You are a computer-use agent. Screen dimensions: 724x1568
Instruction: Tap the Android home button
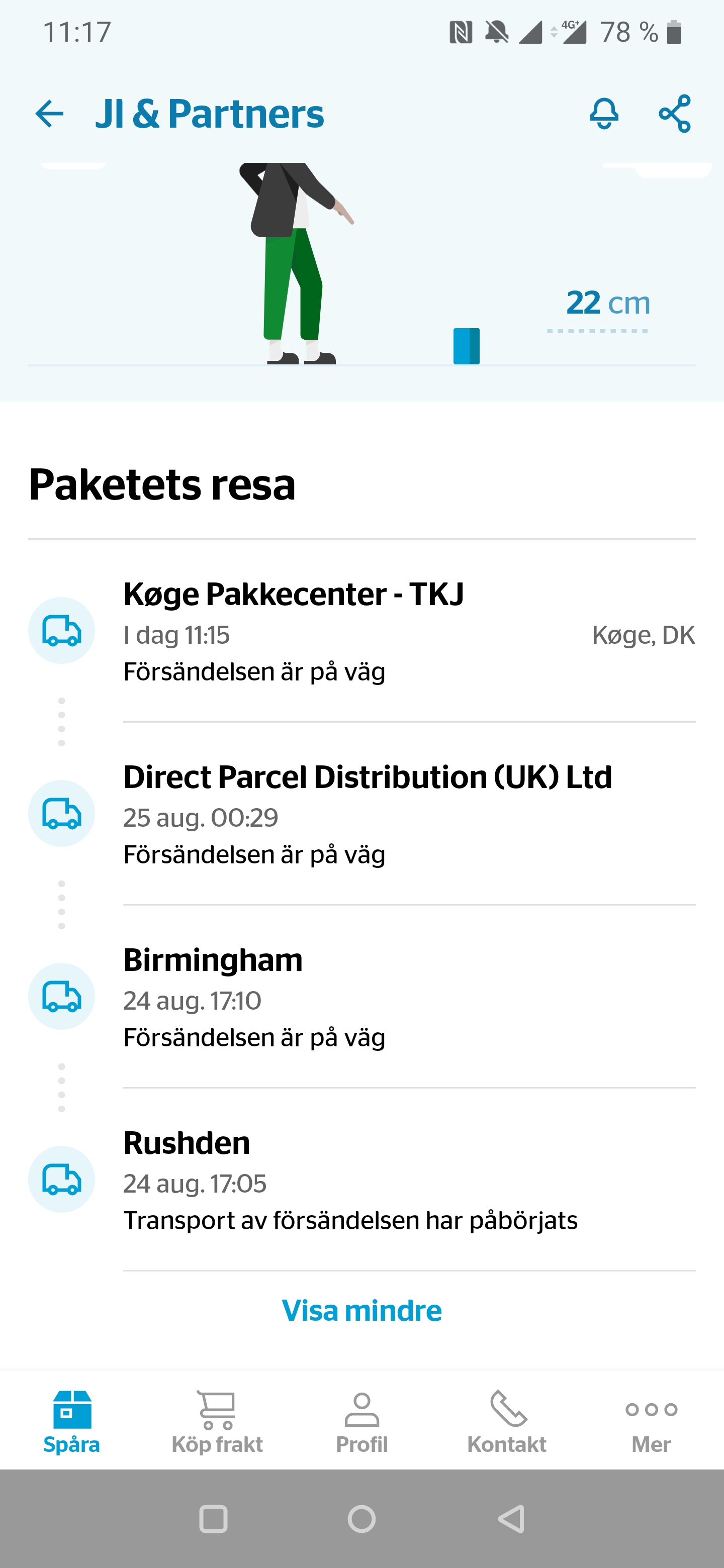pos(361,1519)
